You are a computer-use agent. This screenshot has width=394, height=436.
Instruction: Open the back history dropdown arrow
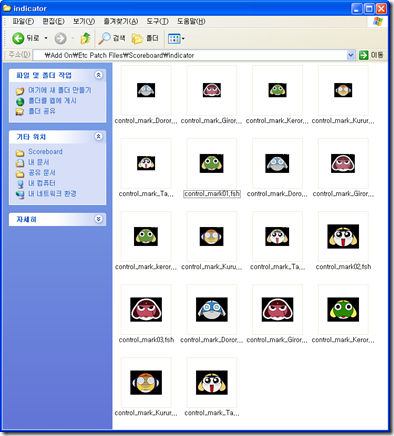[46, 38]
